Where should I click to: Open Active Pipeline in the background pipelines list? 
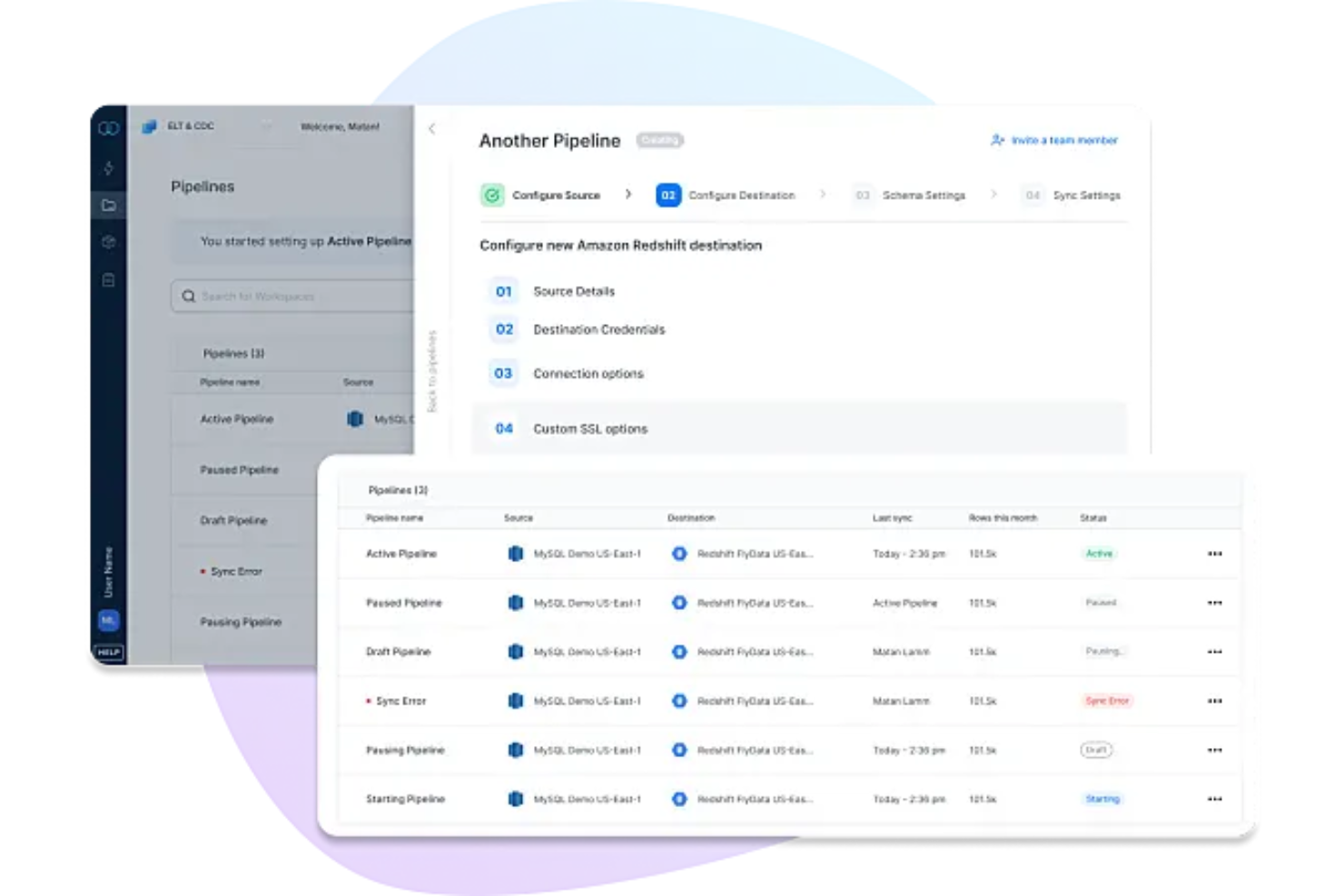(237, 419)
